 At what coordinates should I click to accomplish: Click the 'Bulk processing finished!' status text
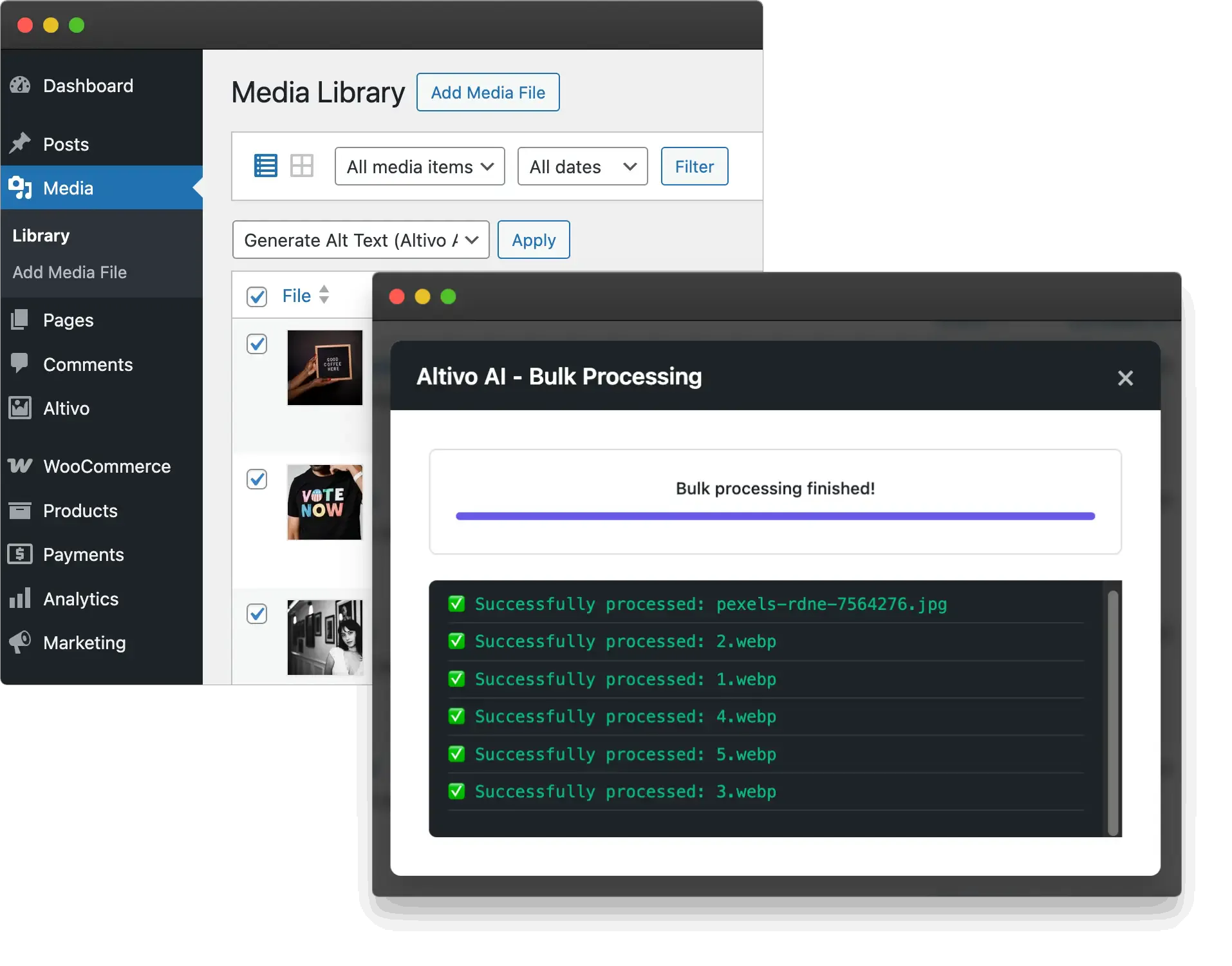[775, 488]
